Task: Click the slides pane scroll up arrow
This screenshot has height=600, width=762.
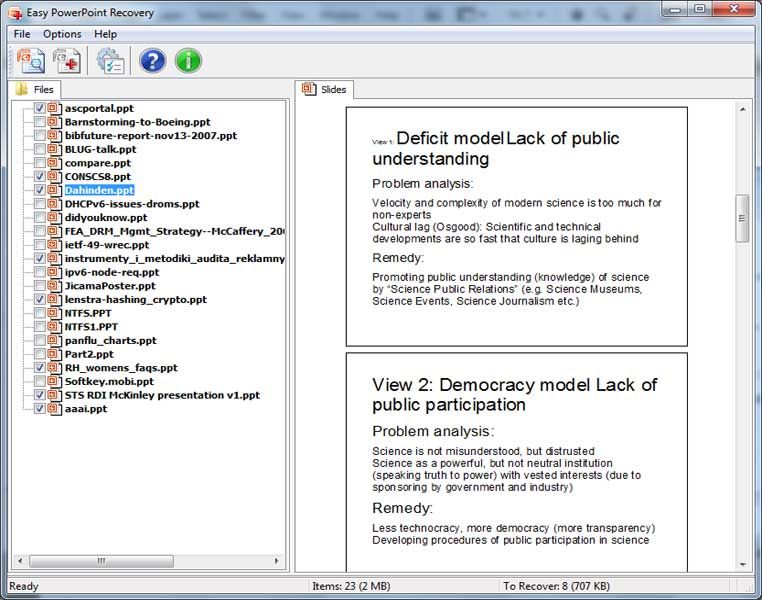Action: pos(743,110)
